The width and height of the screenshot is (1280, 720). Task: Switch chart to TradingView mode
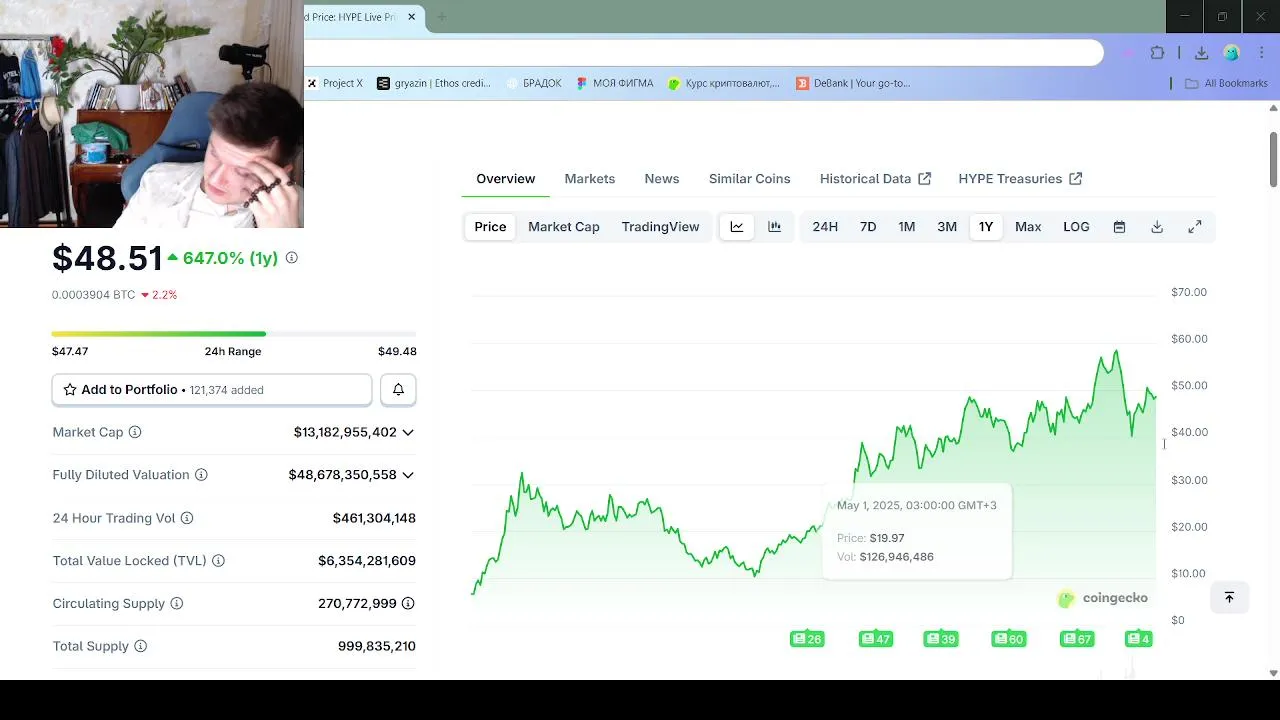(x=660, y=227)
